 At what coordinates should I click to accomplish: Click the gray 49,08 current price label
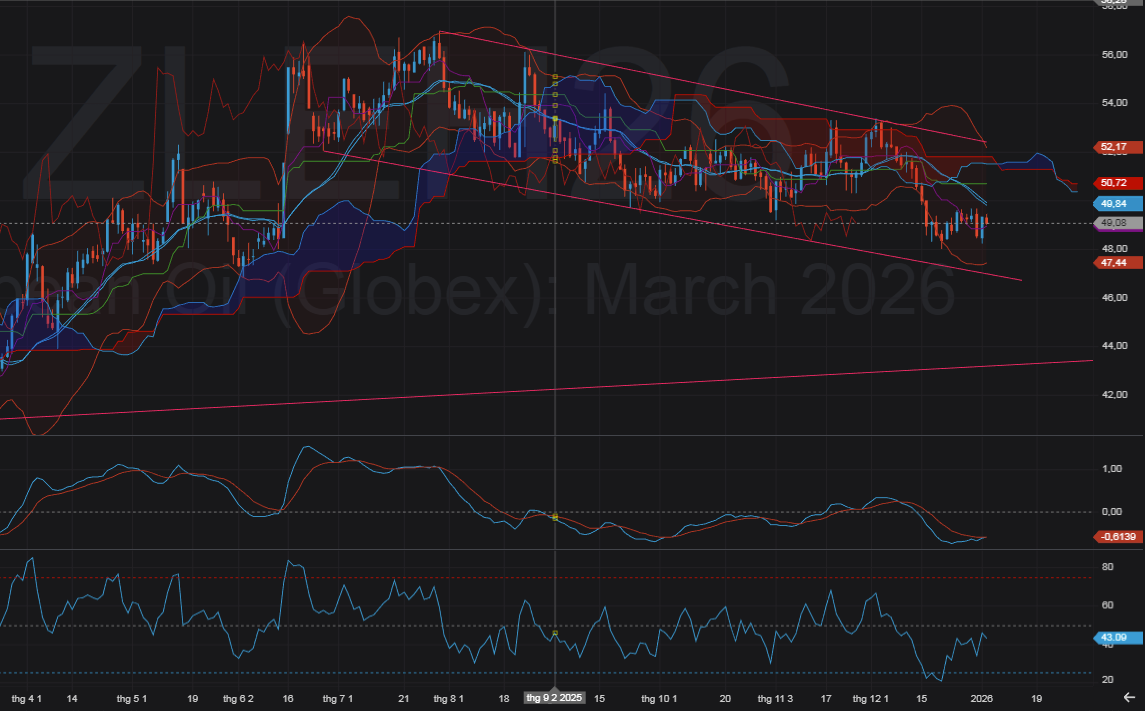(x=1113, y=222)
